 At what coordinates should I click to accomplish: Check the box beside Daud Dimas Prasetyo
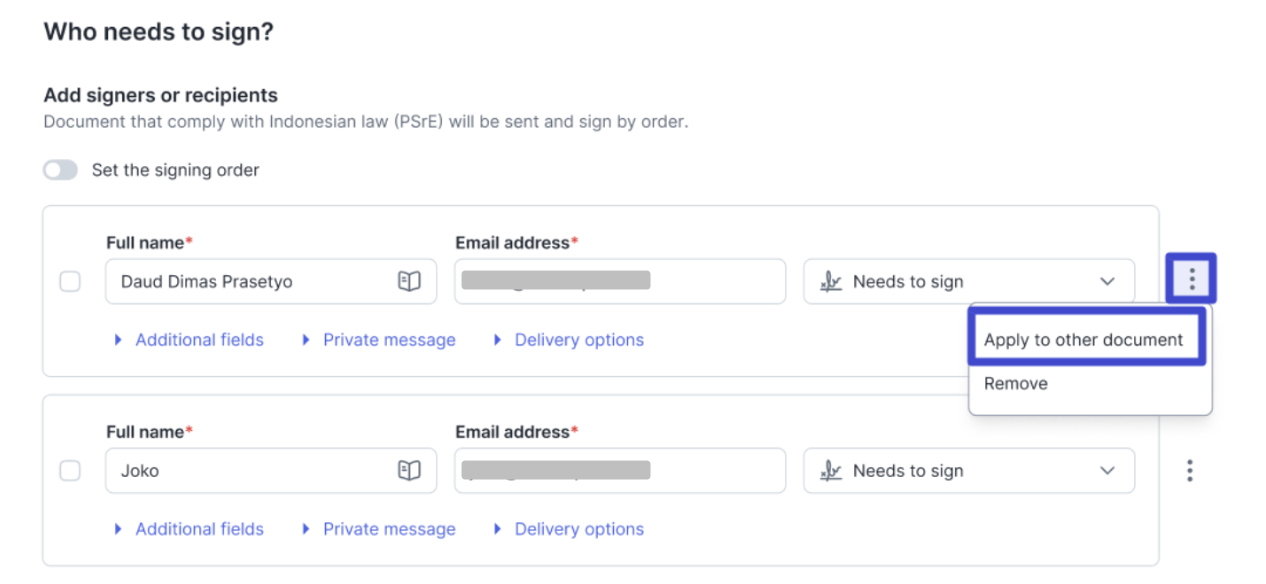click(x=70, y=282)
